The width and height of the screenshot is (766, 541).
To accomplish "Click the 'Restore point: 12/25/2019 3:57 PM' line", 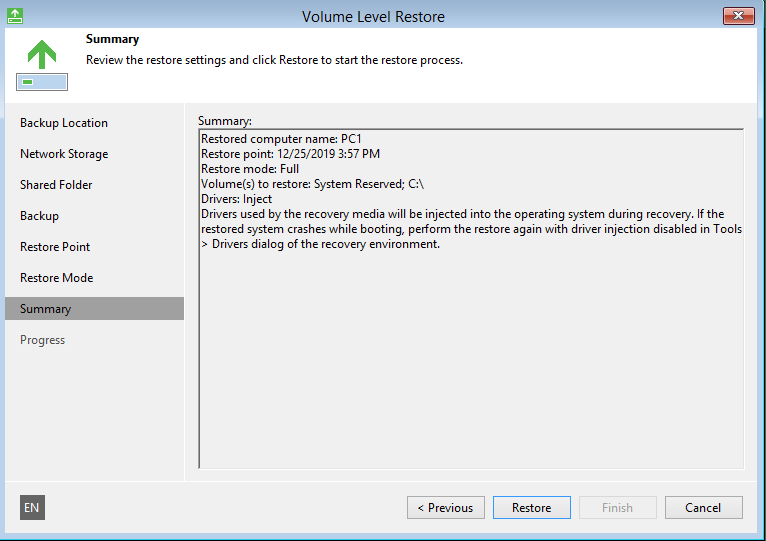I will click(x=290, y=154).
